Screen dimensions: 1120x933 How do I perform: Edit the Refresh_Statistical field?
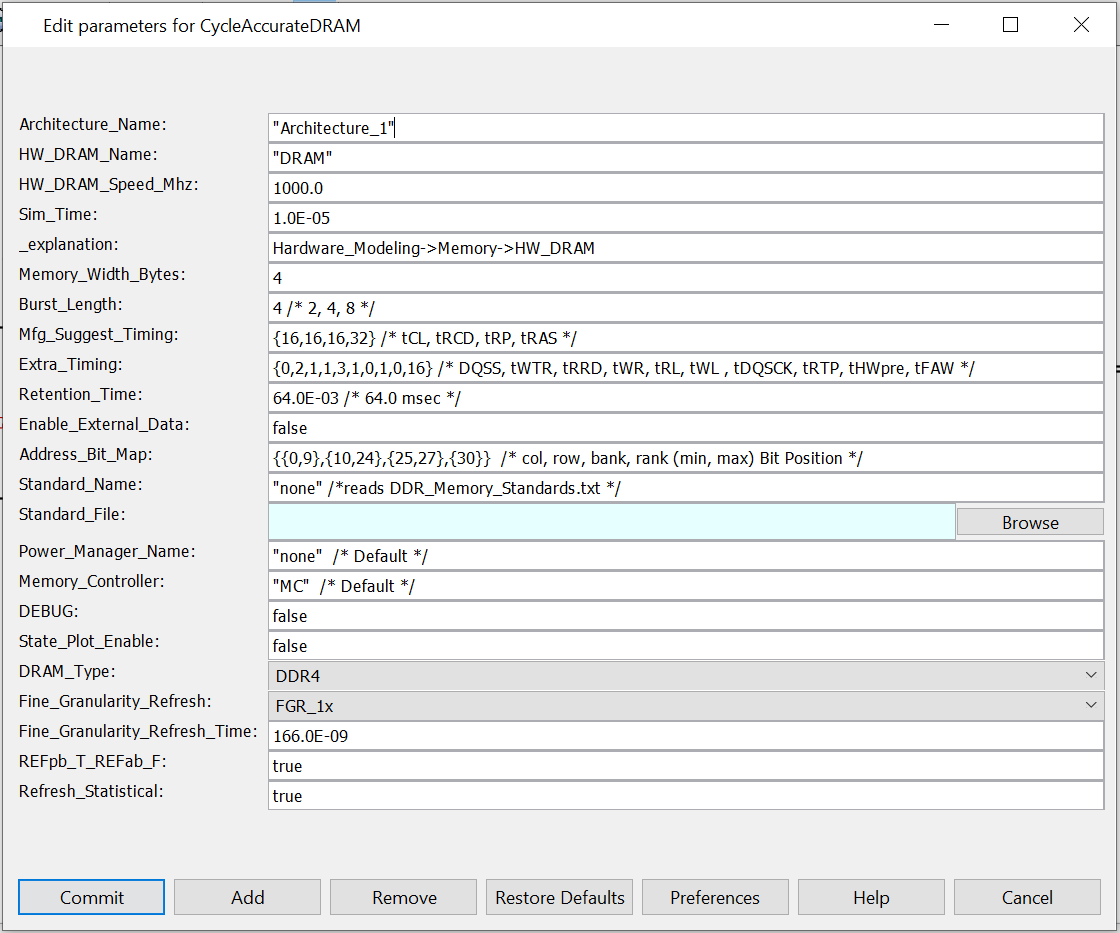(686, 796)
